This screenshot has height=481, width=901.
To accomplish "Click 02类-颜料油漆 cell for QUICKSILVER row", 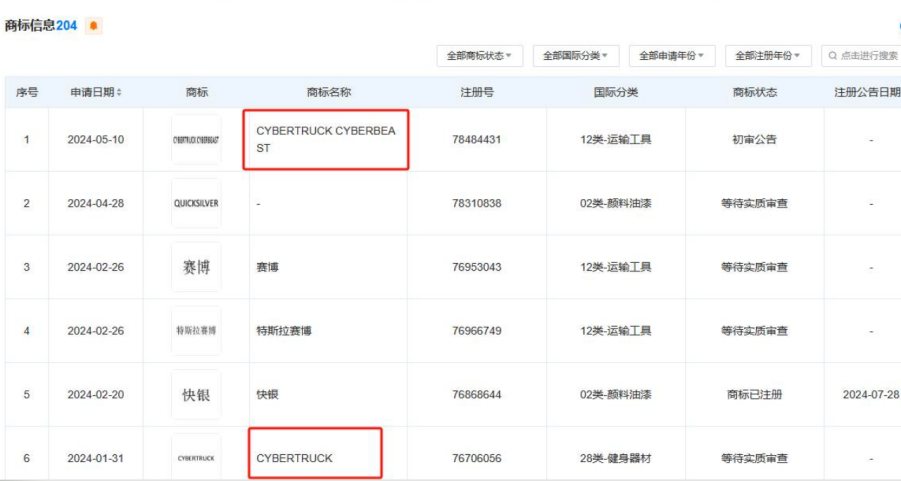I will (x=615, y=203).
